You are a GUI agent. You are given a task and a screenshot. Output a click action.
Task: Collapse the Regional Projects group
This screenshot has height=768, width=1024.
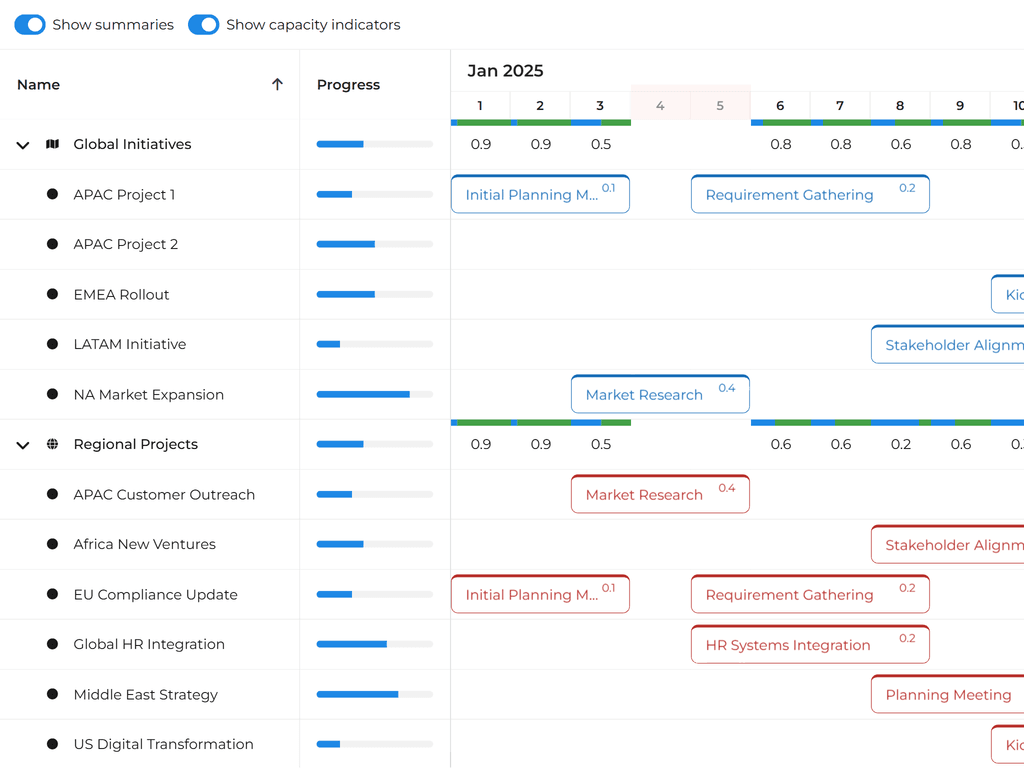23,445
